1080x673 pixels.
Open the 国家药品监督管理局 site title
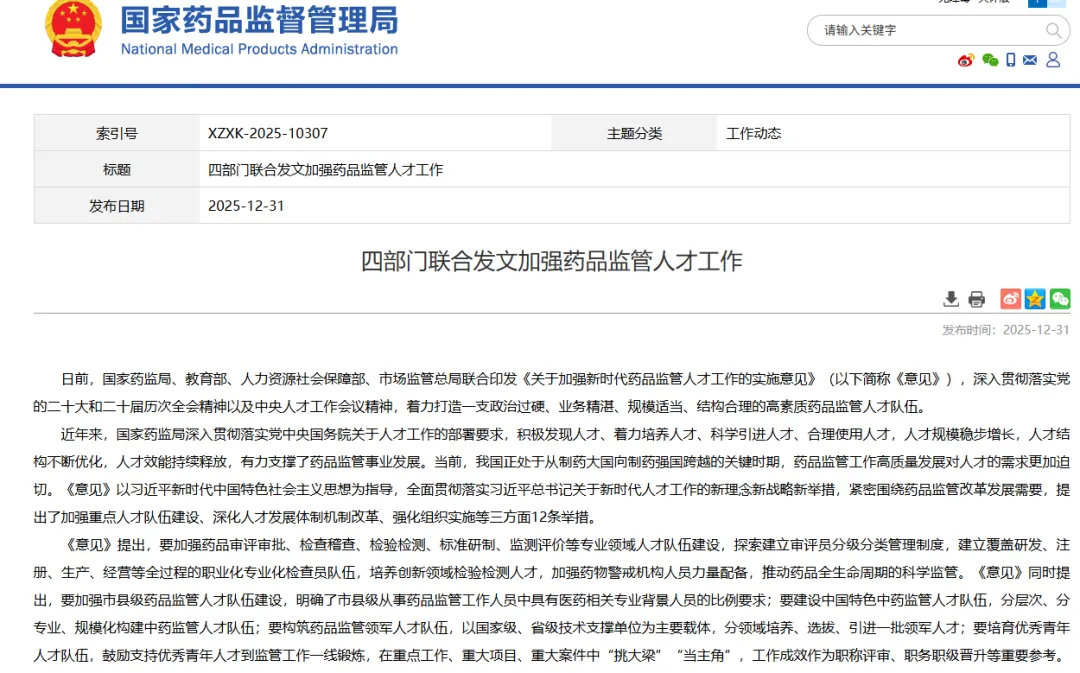(x=260, y=20)
